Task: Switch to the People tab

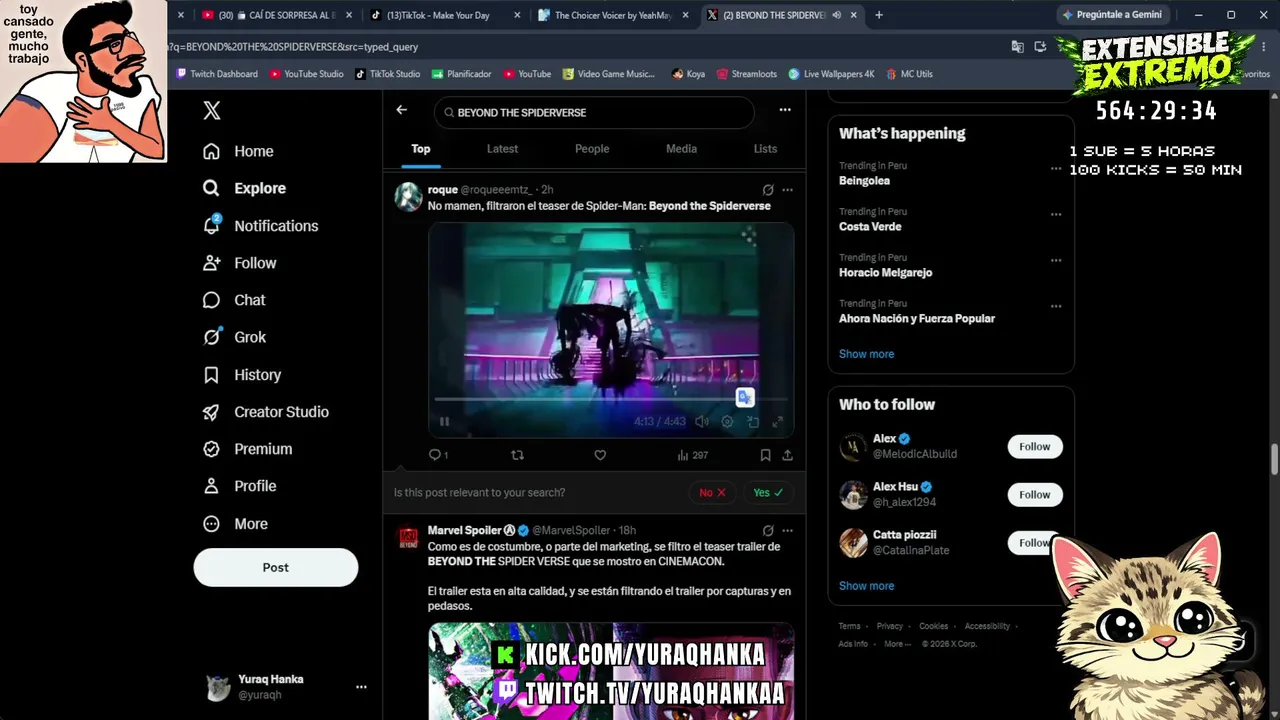Action: tap(592, 149)
